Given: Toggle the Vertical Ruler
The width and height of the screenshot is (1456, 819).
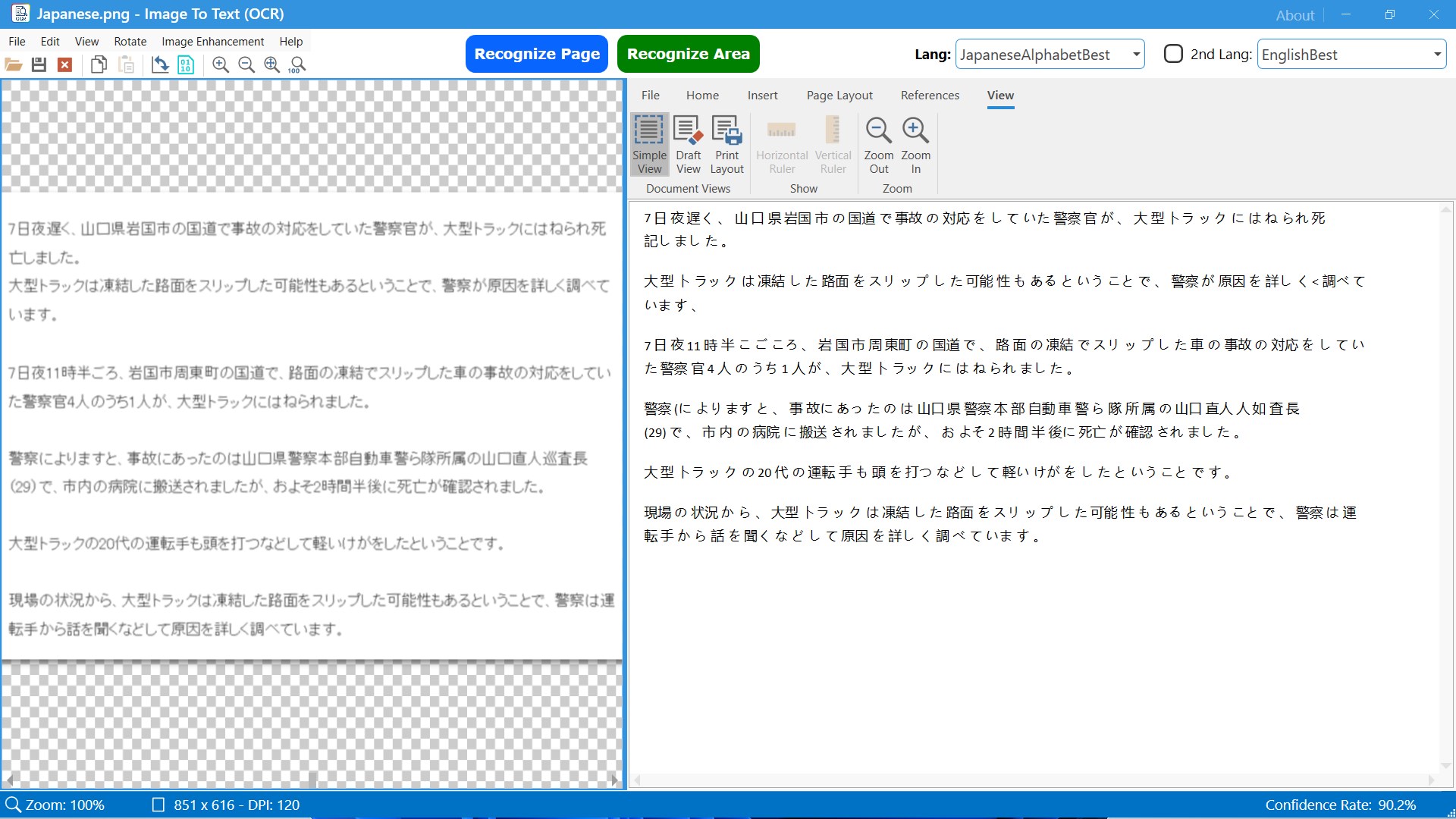Looking at the screenshot, I should [833, 145].
